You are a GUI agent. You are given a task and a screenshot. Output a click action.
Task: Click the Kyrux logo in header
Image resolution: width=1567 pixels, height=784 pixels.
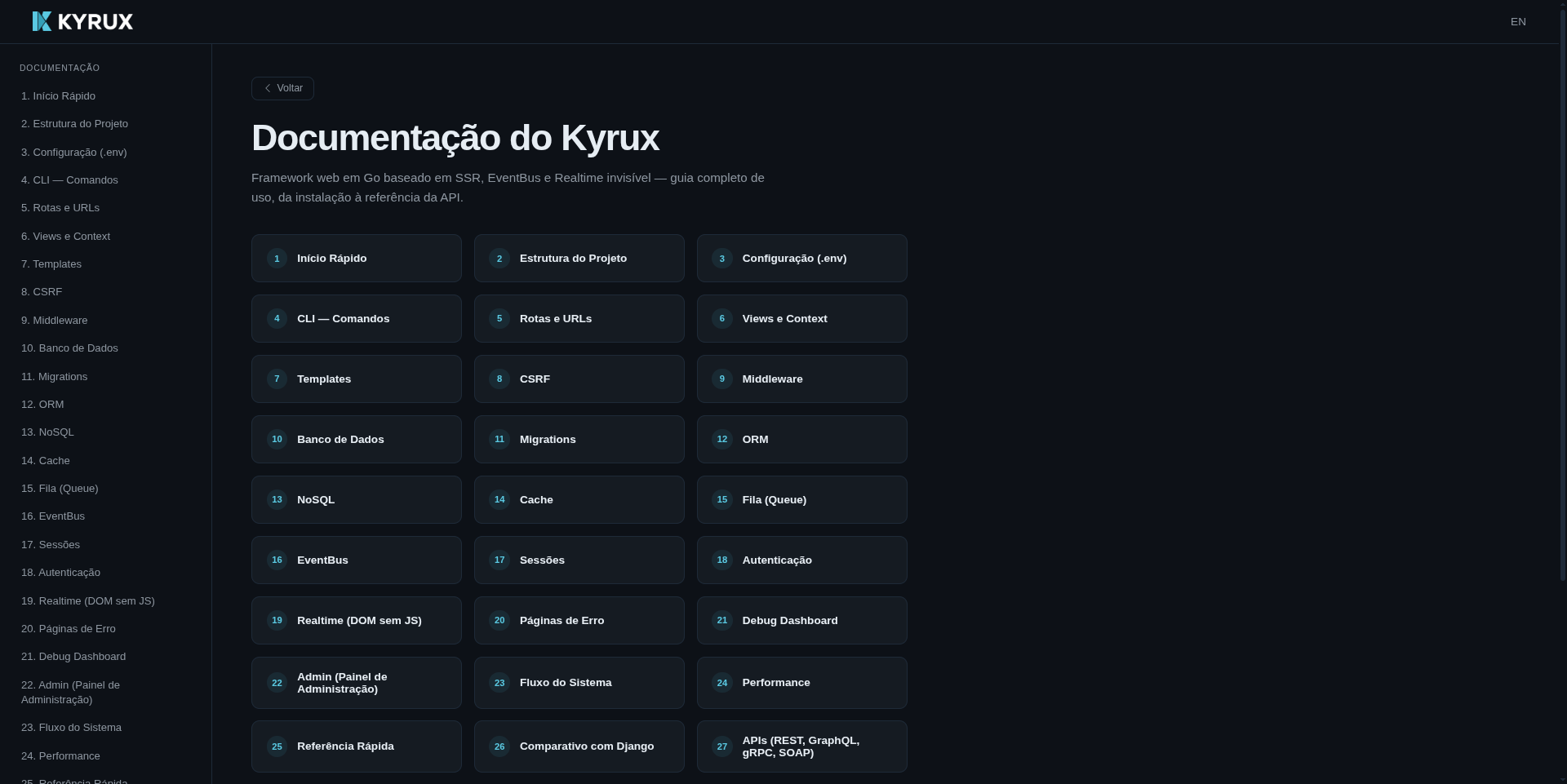coord(82,21)
